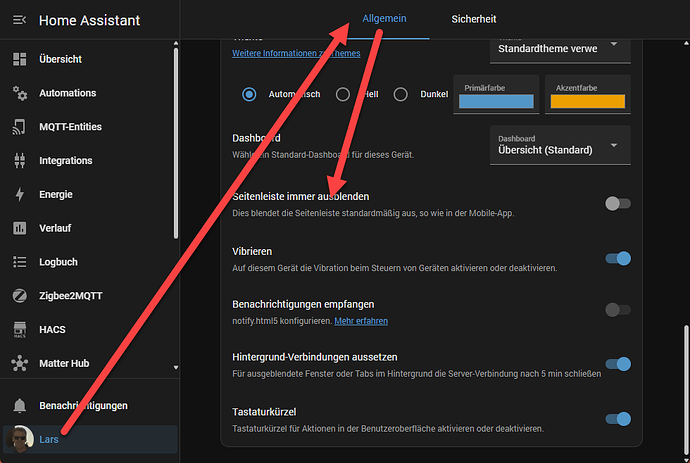The image size is (690, 463).
Task: Open the Übersicht dashboard icon
Action: 20,59
